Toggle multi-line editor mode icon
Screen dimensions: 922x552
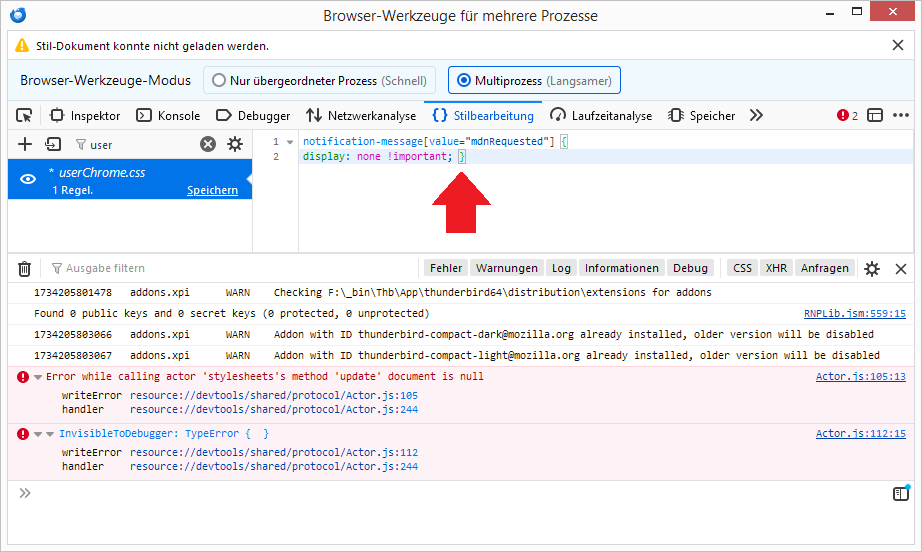900,493
